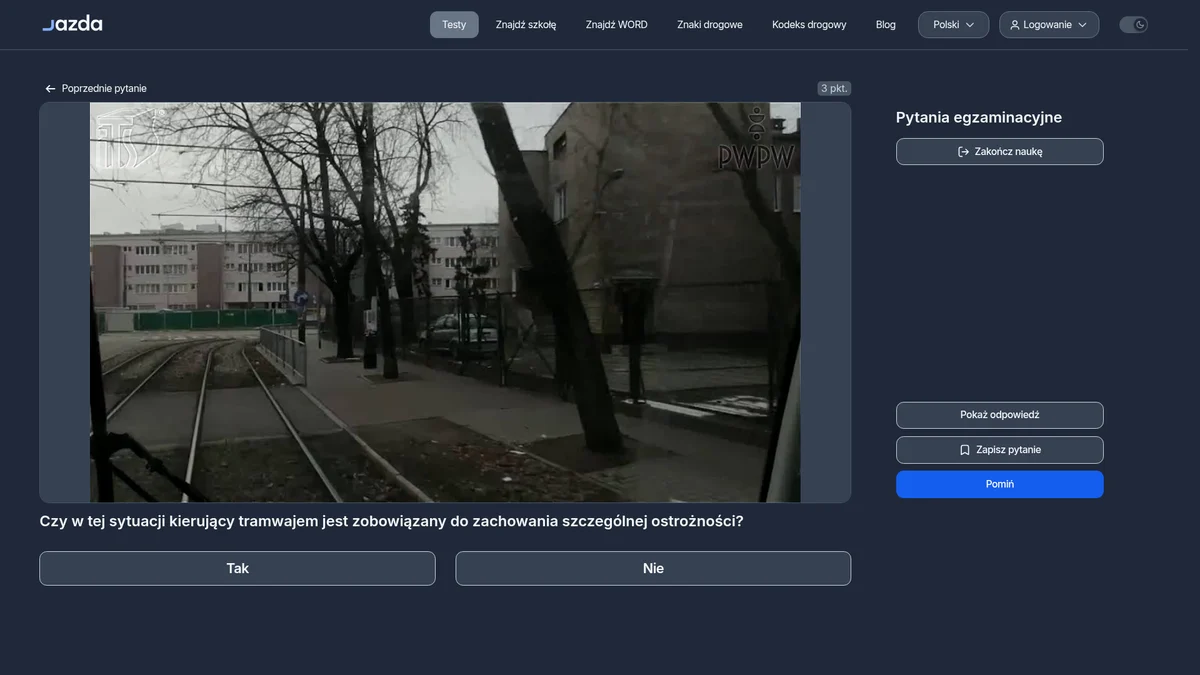Skip question using Pomiń button

(1000, 484)
